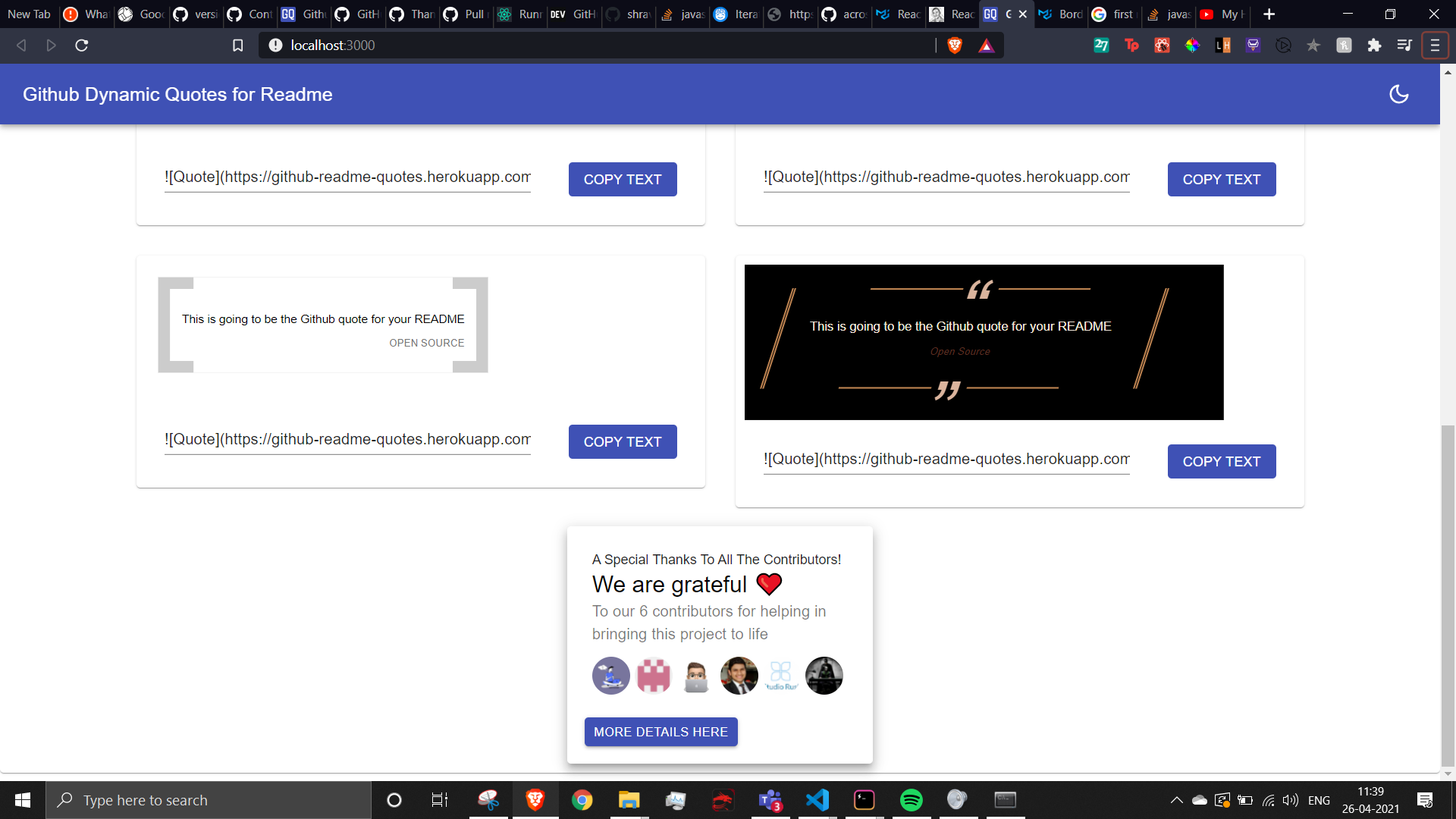
Task: Open the Brave hamburger menu
Action: pos(1435,45)
